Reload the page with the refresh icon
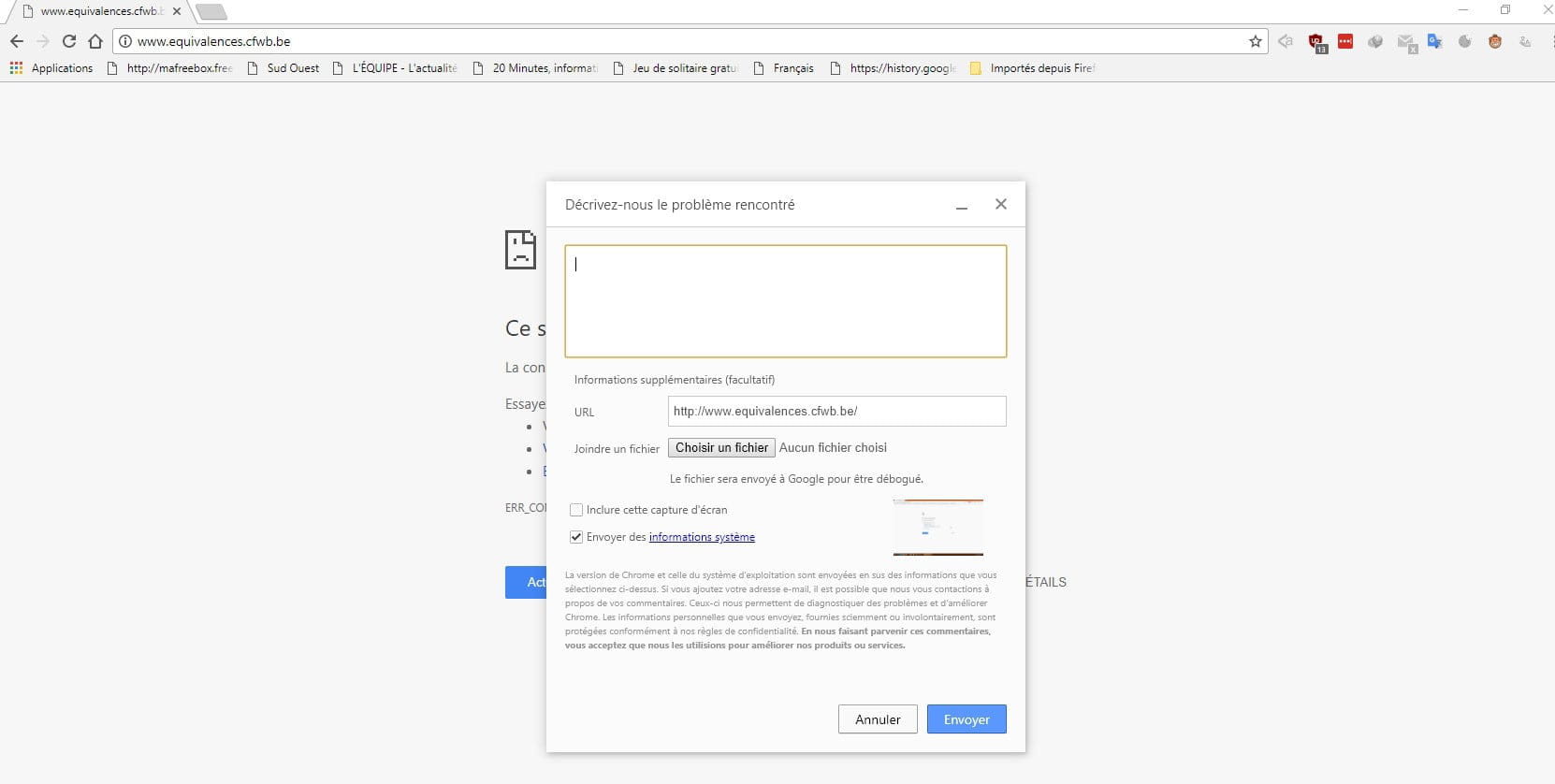Image resolution: width=1555 pixels, height=784 pixels. (68, 41)
